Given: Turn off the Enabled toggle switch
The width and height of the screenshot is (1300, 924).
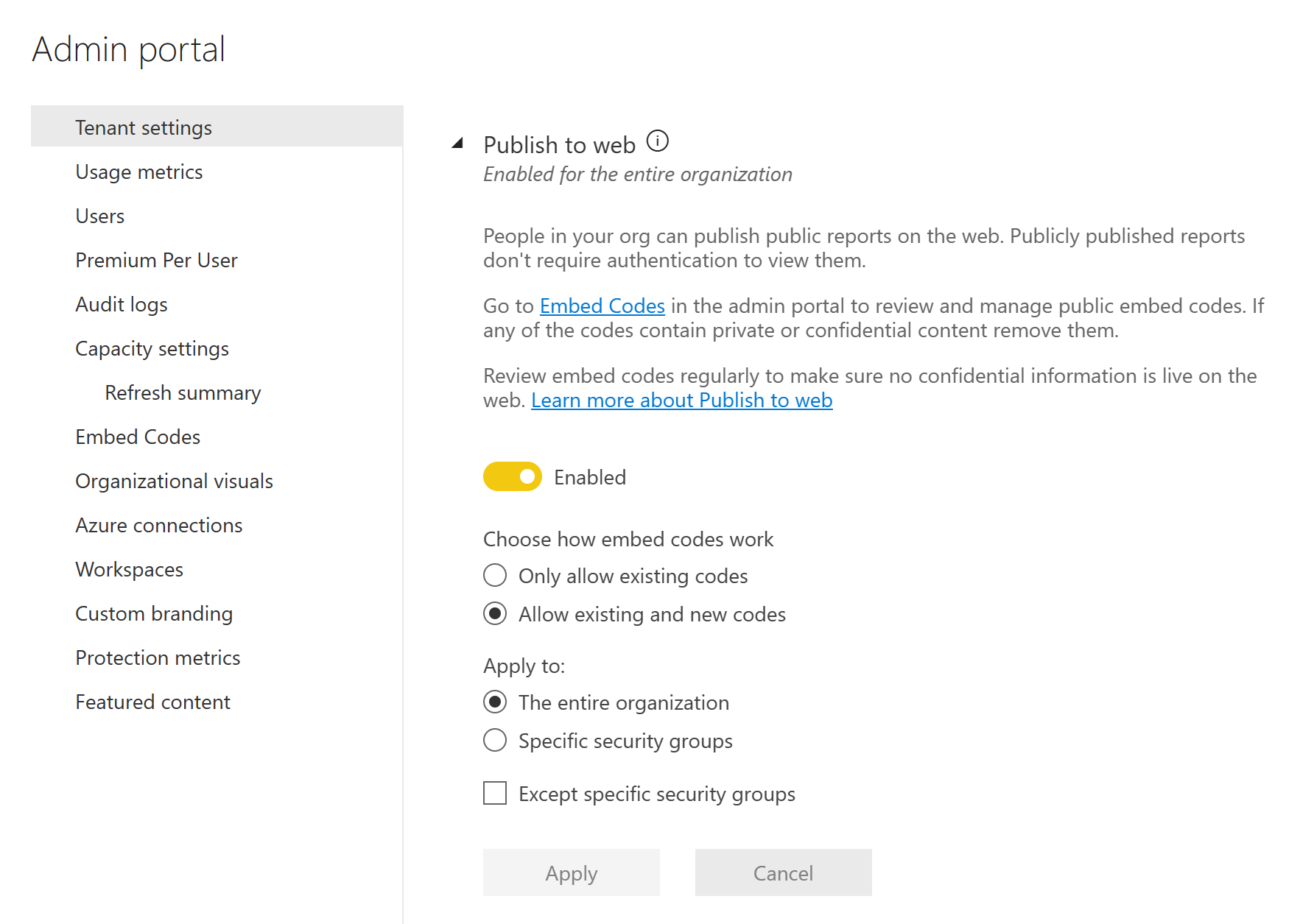Looking at the screenshot, I should (513, 477).
